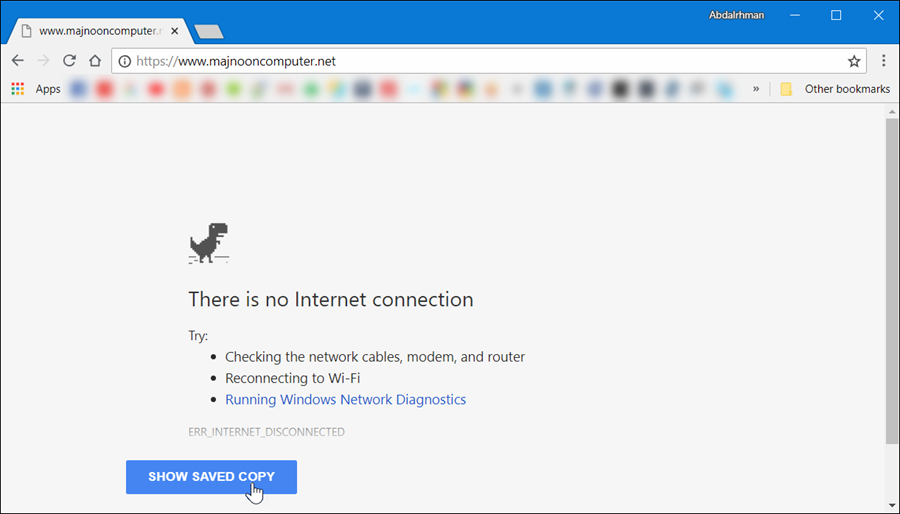Open the Other bookmarks folder
Screen dimensions: 900x514
point(836,89)
